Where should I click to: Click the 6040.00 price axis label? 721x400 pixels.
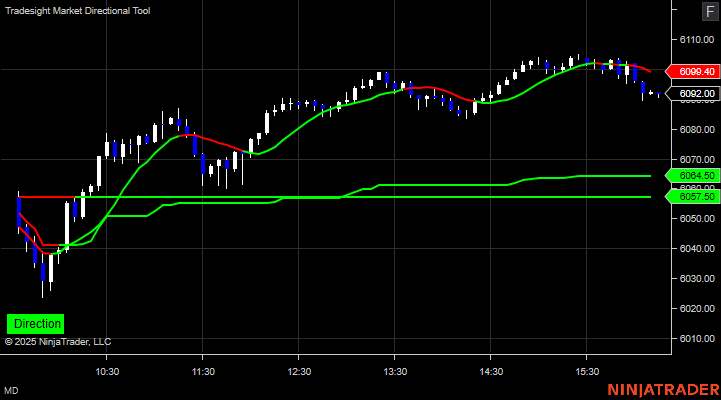pyautogui.click(x=697, y=249)
